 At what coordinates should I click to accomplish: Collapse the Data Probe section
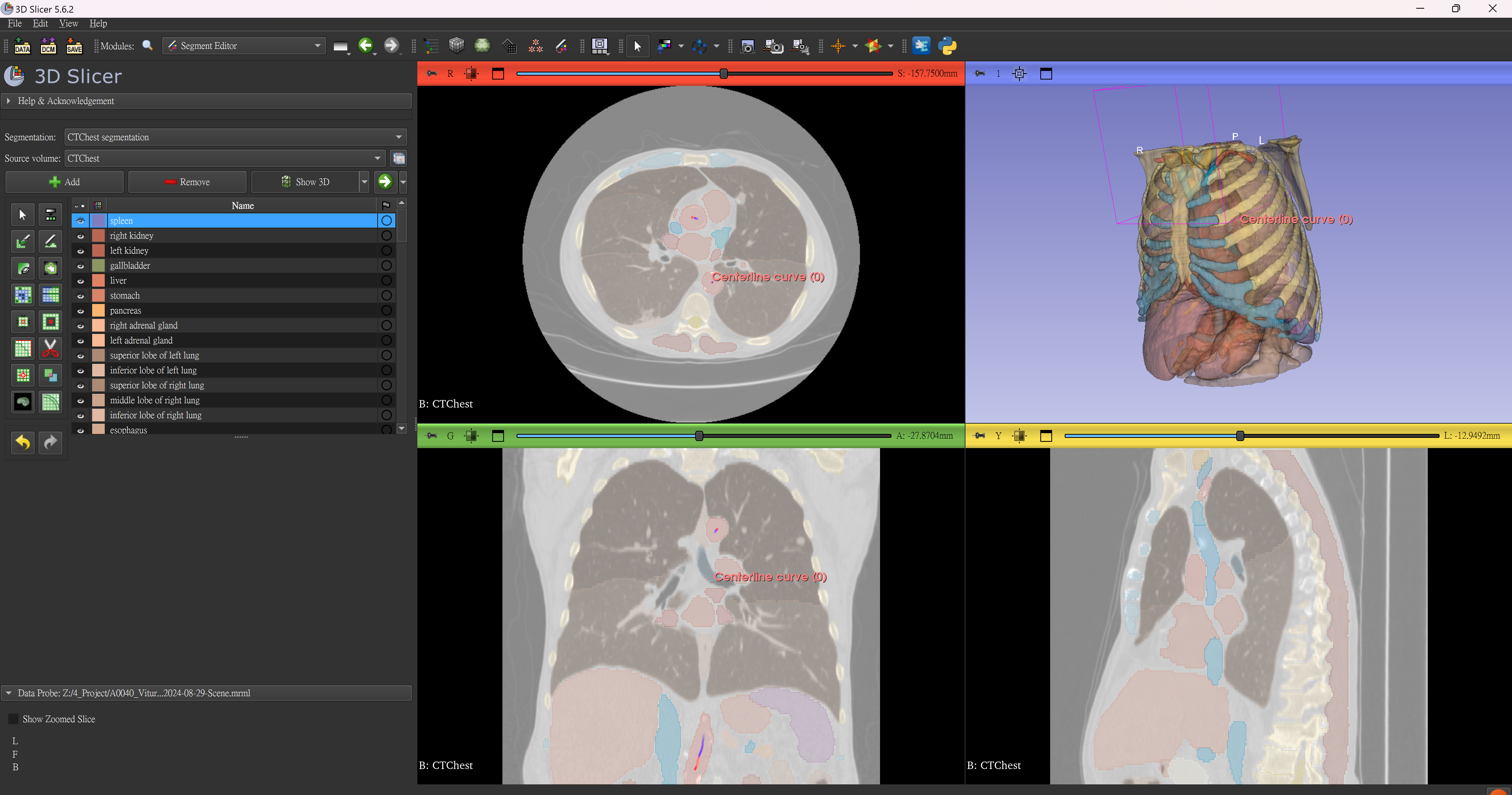[207, 693]
